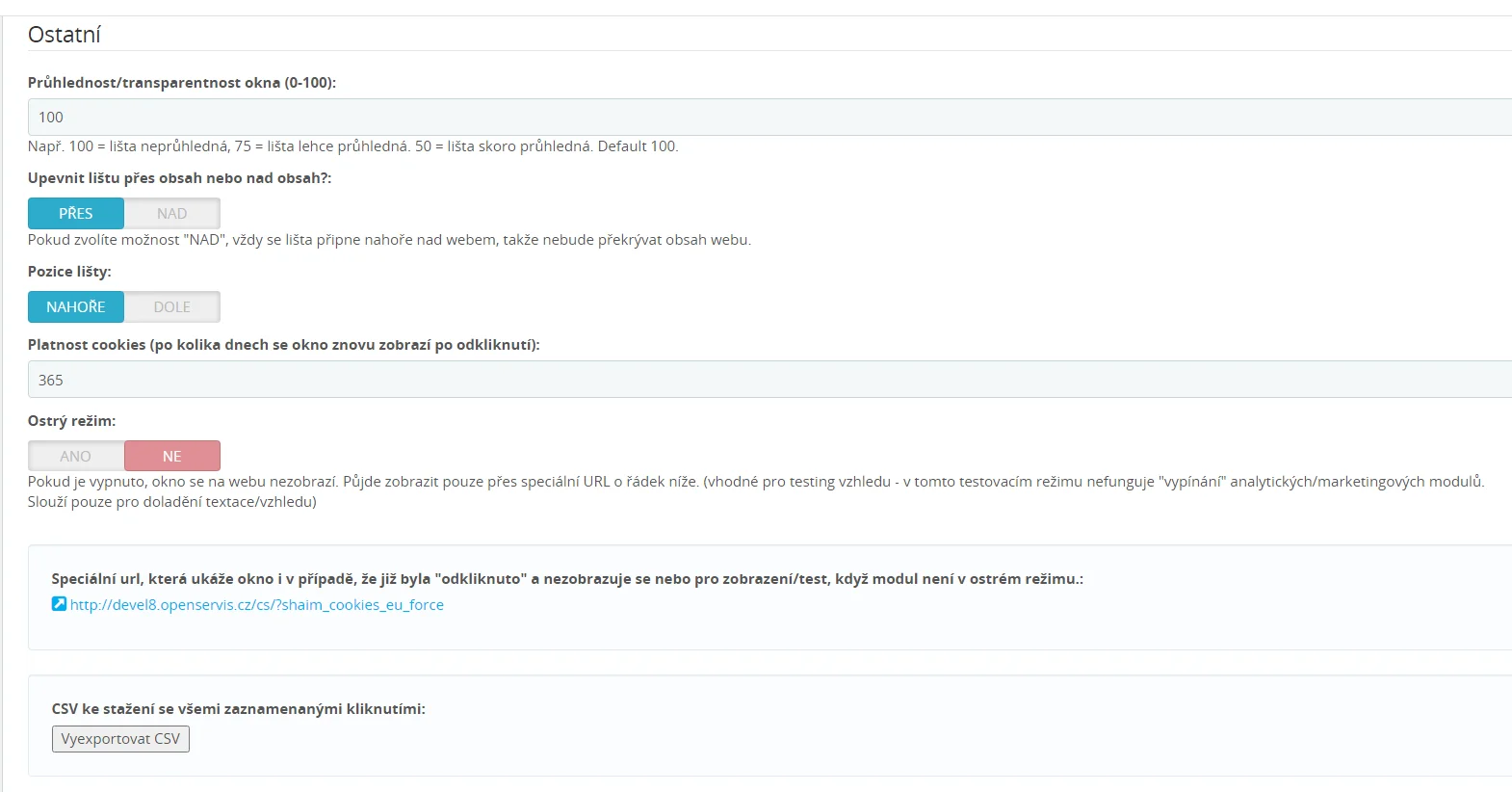Click the Pozice lišty label
The height and width of the screenshot is (792, 1512).
coord(69,272)
